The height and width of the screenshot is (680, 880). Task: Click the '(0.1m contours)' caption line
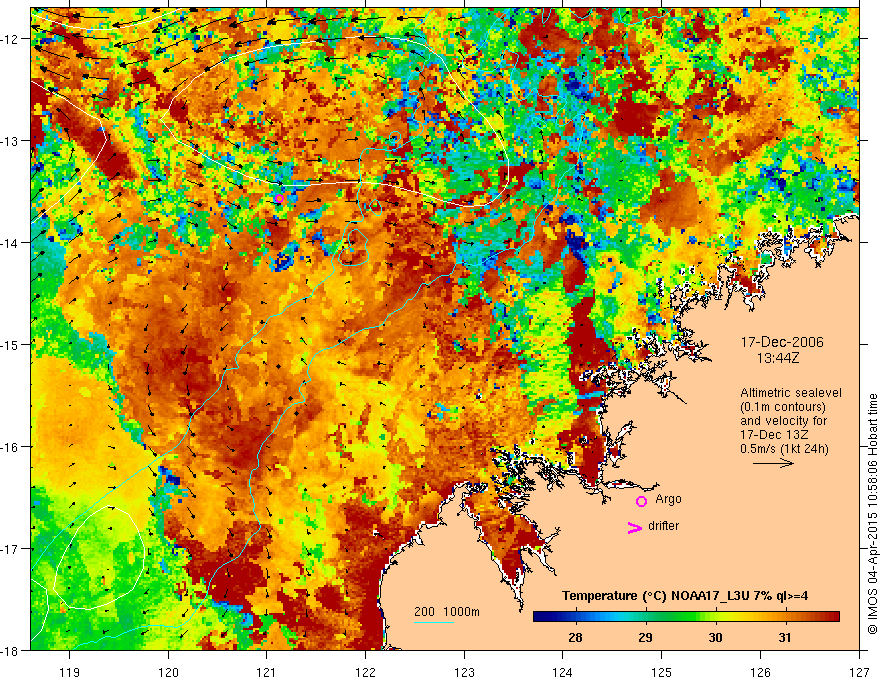pyautogui.click(x=783, y=407)
